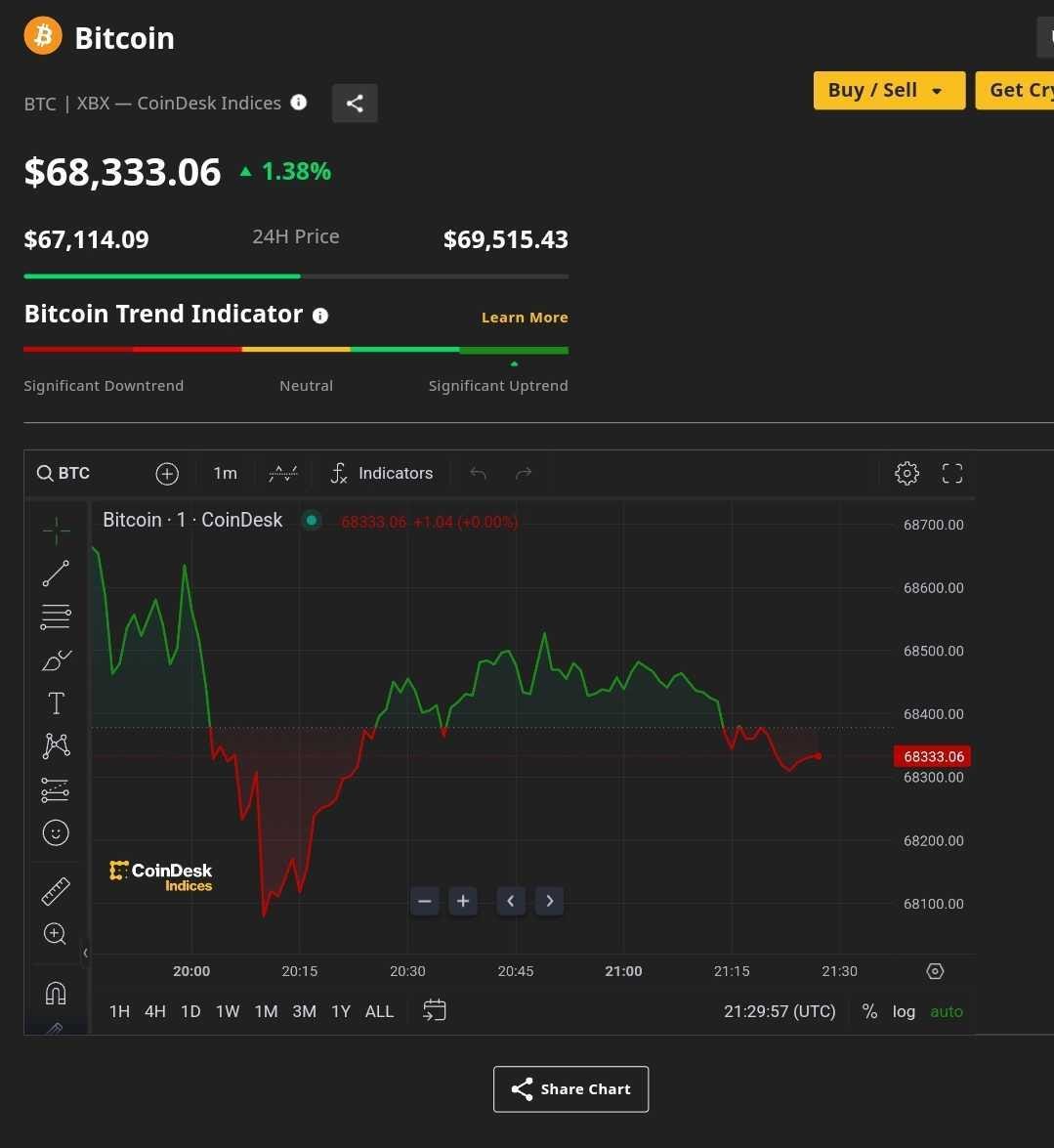Viewport: 1054px width, 1148px height.
Task: Click the 24H low $67,114.09
Action: 86,239
